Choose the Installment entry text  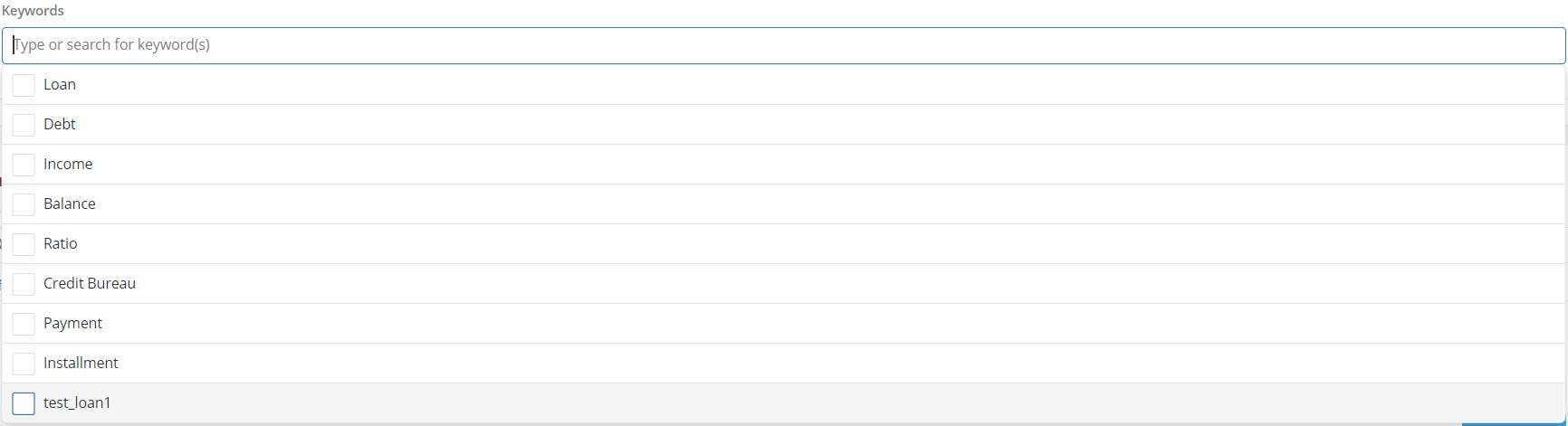coord(81,364)
